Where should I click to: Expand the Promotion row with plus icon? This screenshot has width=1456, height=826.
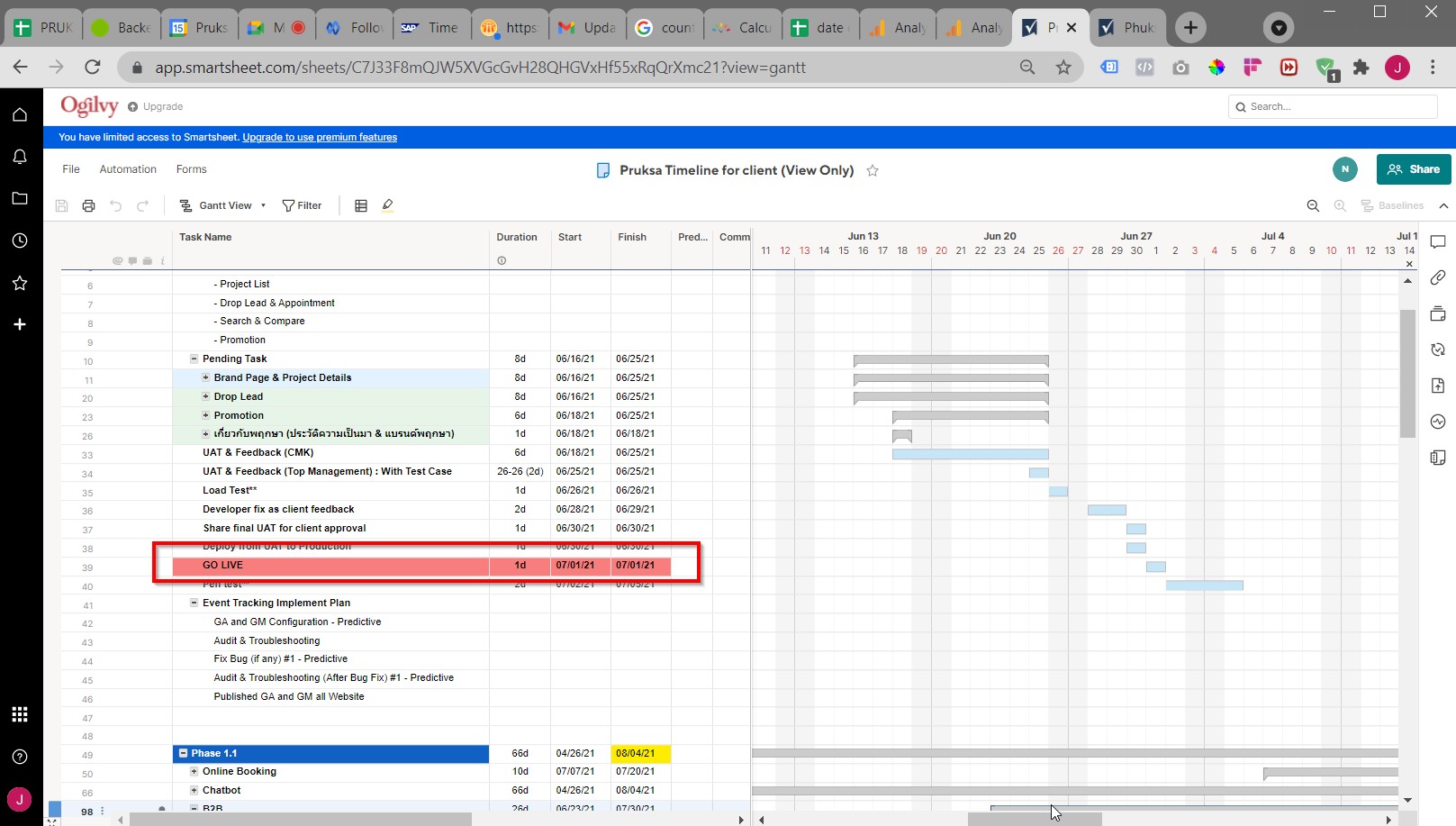(x=205, y=415)
